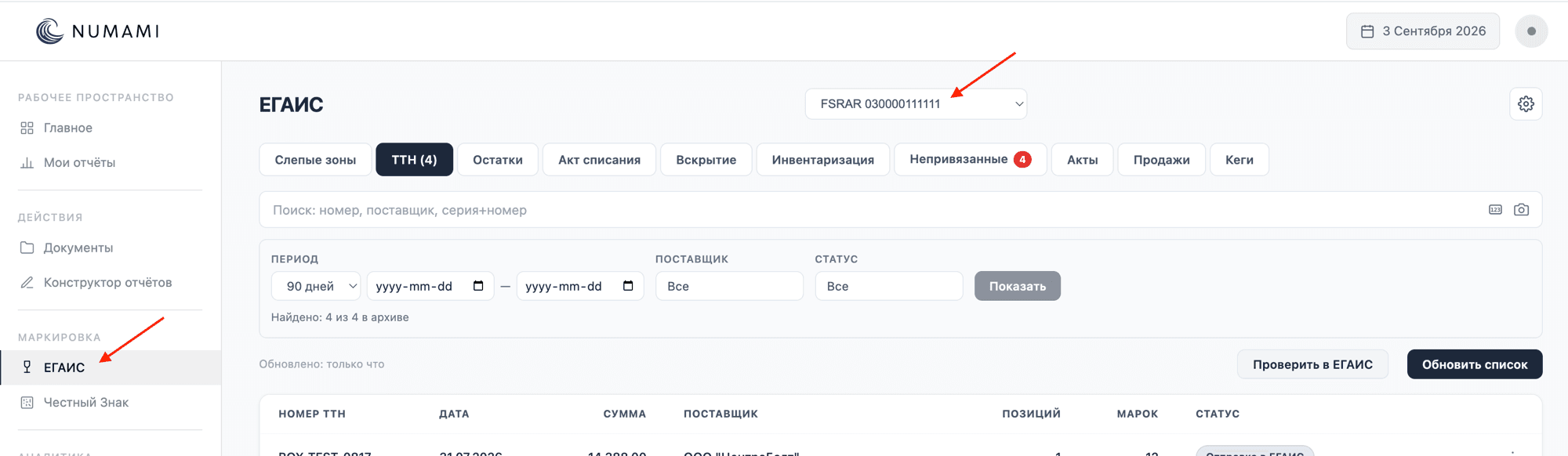Click the Показать button
The width and height of the screenshot is (1568, 456).
pos(1018,286)
